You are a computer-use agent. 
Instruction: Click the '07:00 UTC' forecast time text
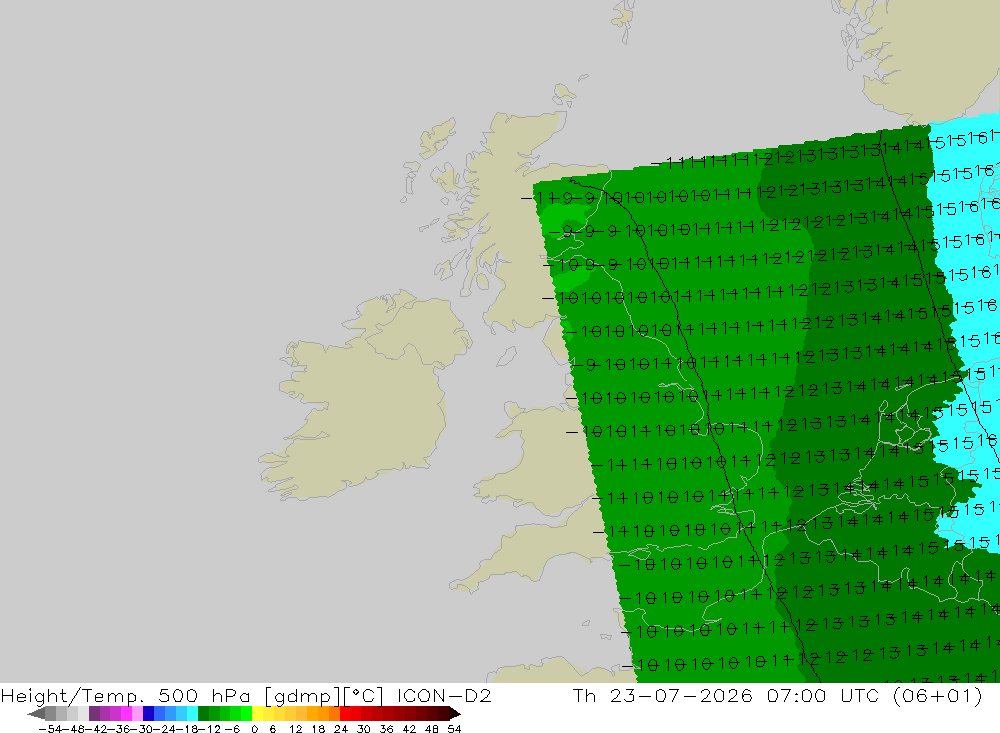tap(825, 695)
